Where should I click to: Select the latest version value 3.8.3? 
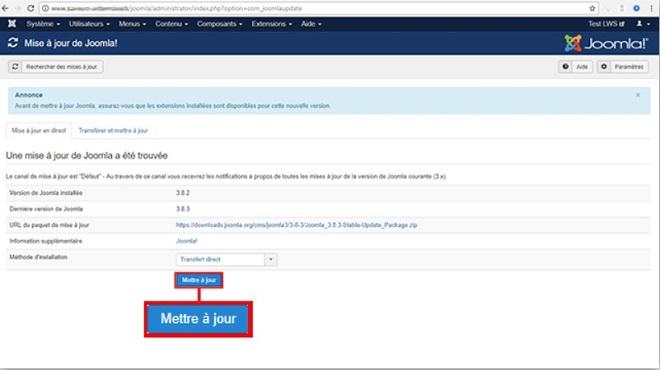pos(183,209)
